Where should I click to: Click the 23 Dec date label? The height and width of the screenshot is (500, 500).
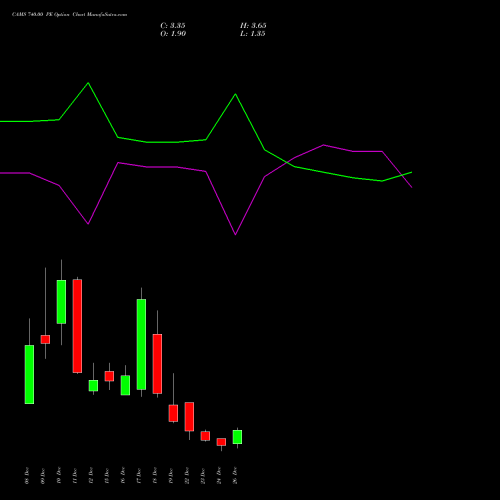click(203, 476)
